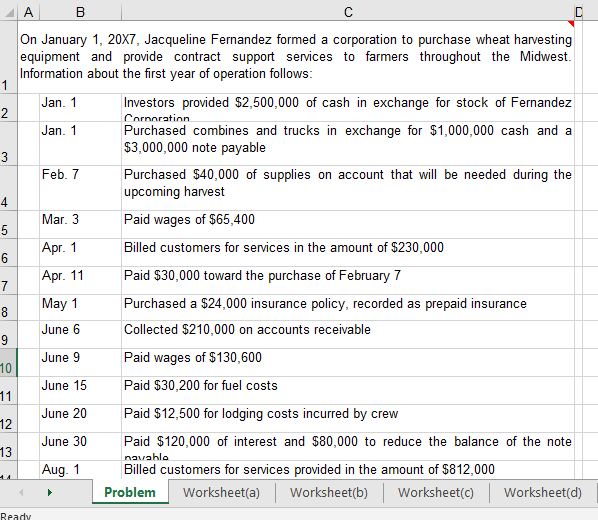Select row 3 header
Viewport: 598px width, 520px height.
(8, 143)
